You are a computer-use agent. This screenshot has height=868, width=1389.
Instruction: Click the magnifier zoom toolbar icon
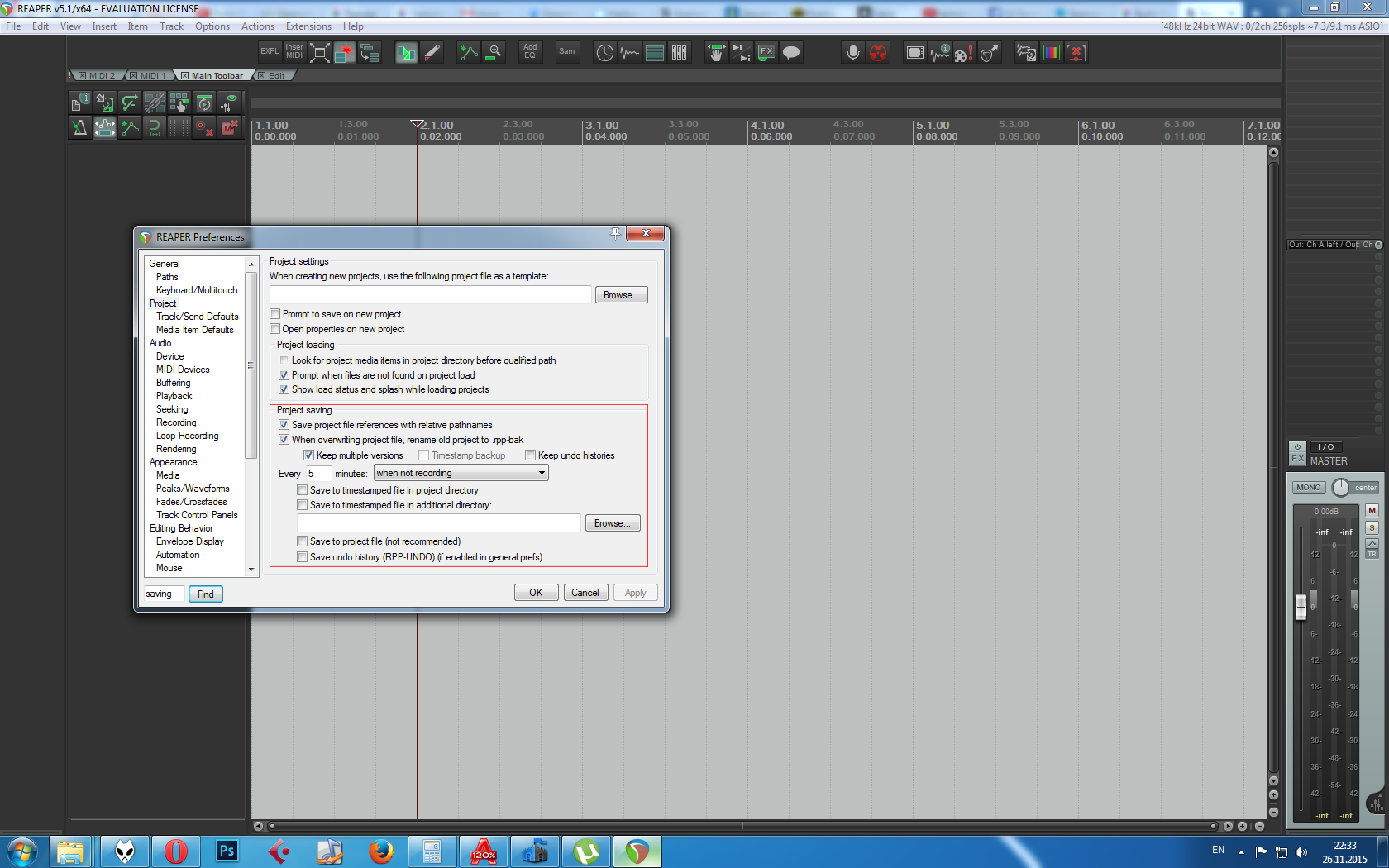coord(494,52)
